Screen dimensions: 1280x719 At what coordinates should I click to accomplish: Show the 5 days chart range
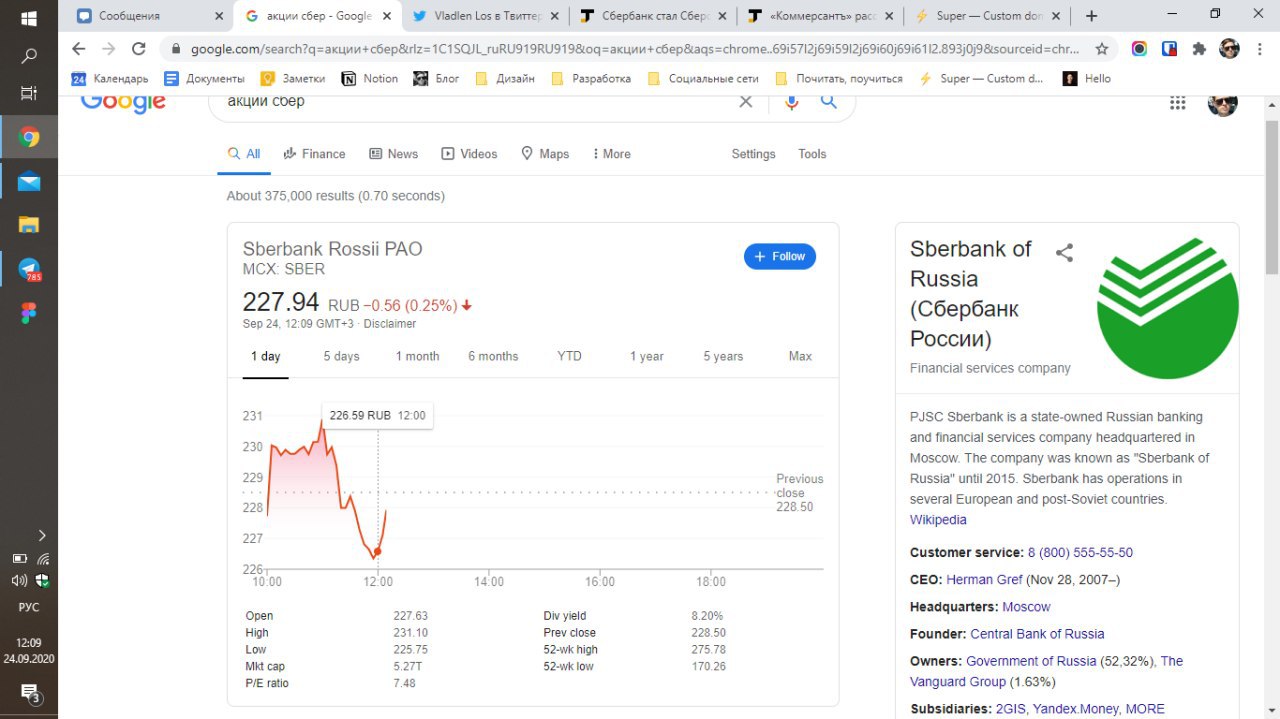[341, 356]
